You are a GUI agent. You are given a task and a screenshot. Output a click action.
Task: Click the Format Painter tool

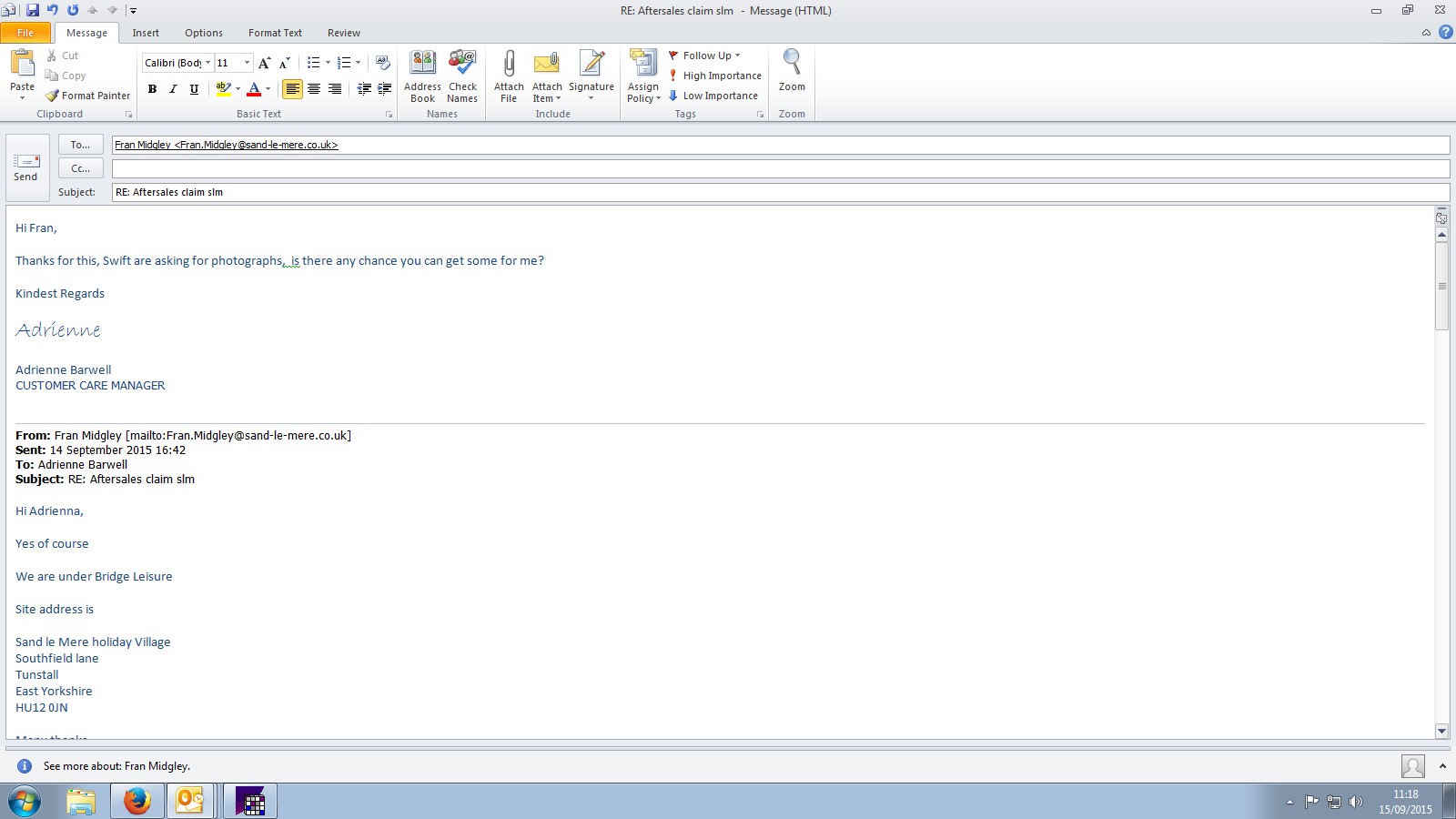click(x=88, y=96)
